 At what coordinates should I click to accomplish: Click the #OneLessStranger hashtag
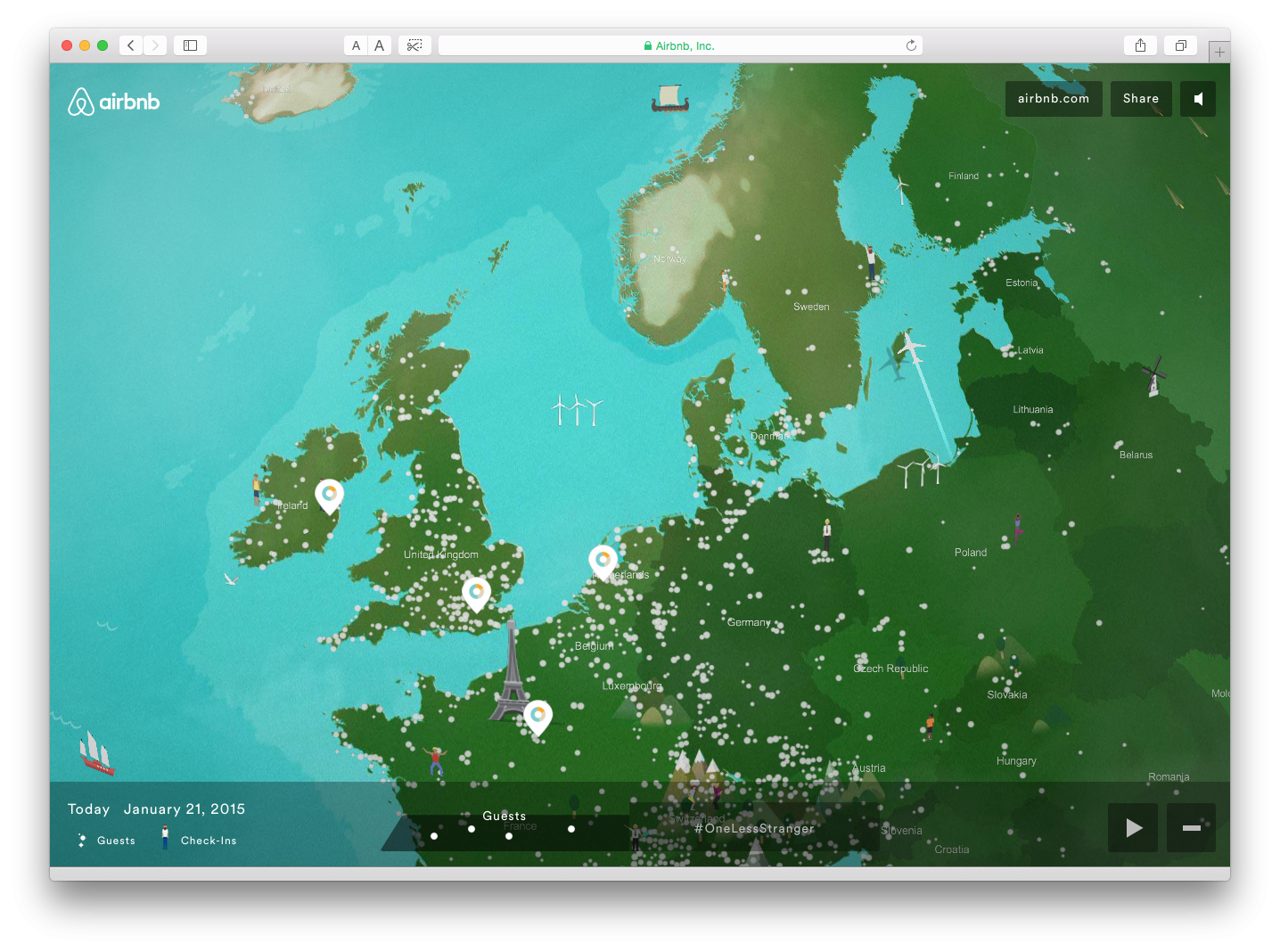[x=754, y=828]
